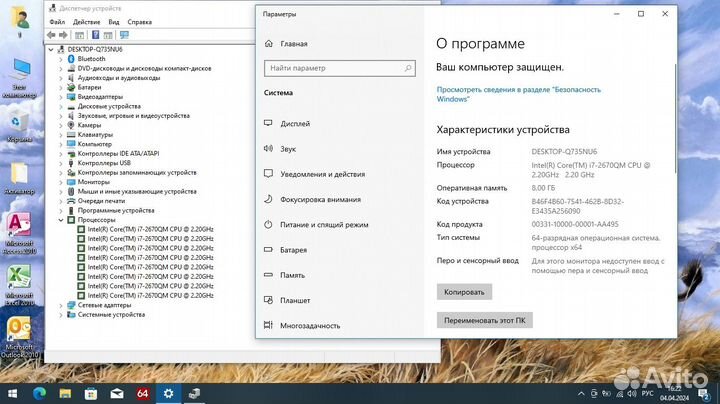Click the product code 00331-10000-00001-AA495

point(575,224)
